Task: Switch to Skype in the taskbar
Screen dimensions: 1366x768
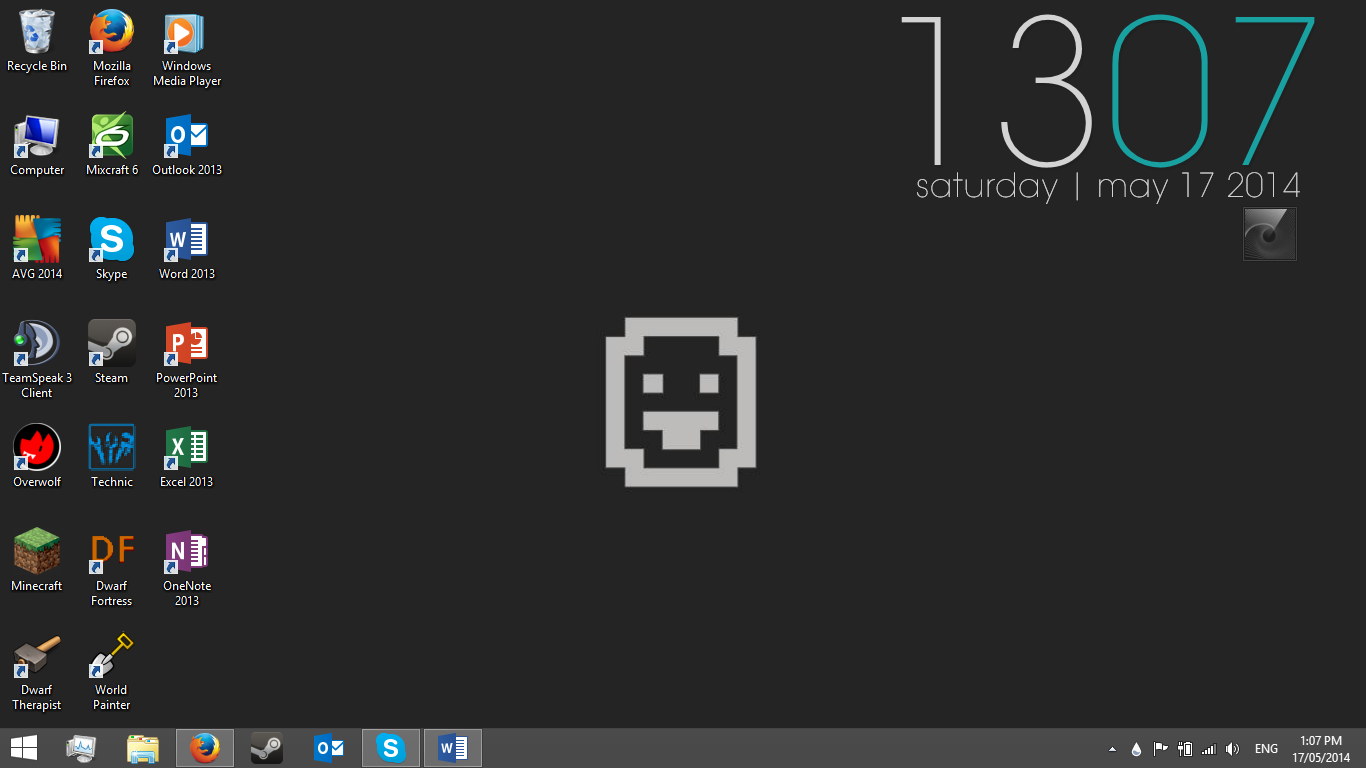Action: pos(391,748)
